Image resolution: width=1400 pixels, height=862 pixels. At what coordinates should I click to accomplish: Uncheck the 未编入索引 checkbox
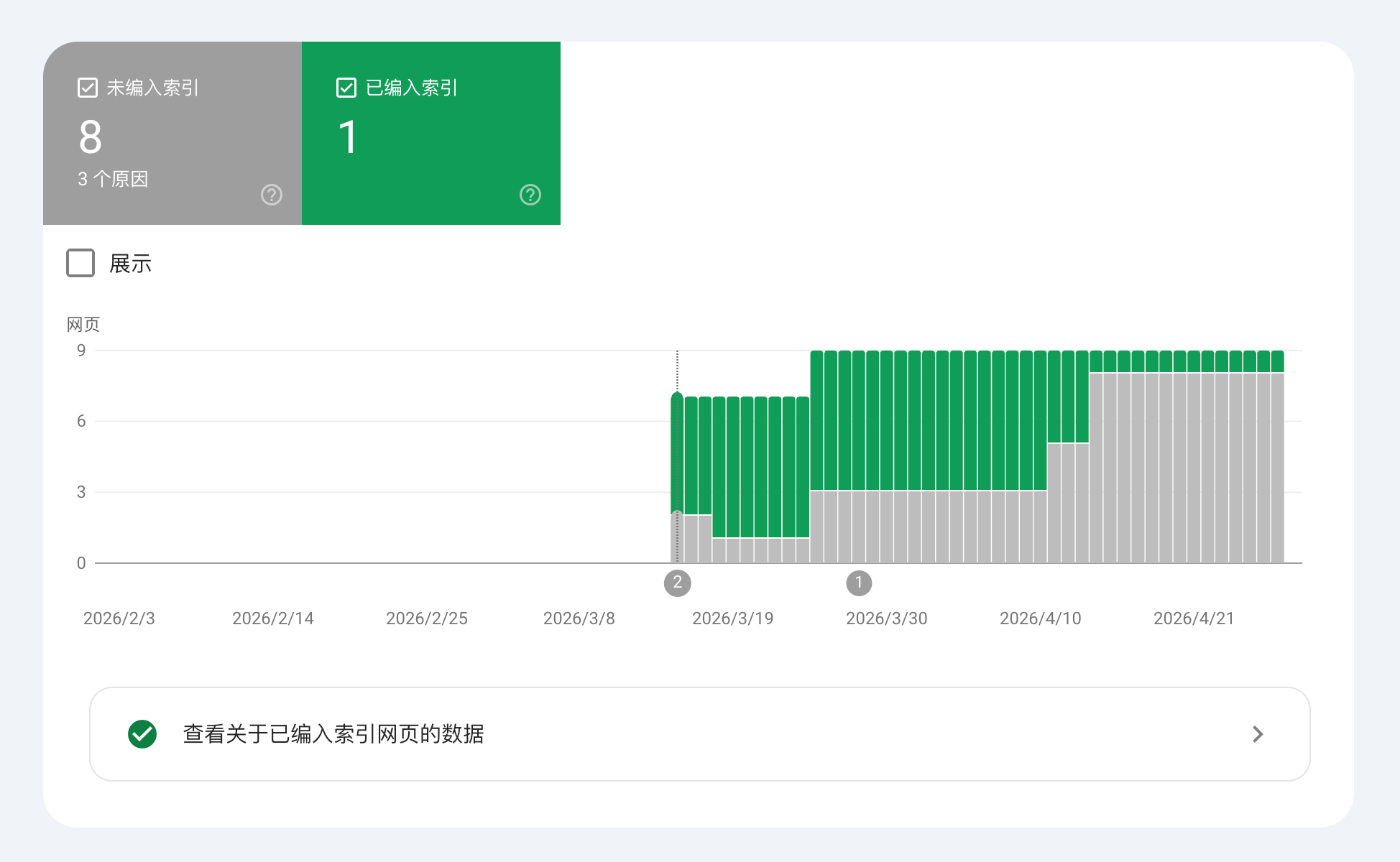click(x=87, y=88)
